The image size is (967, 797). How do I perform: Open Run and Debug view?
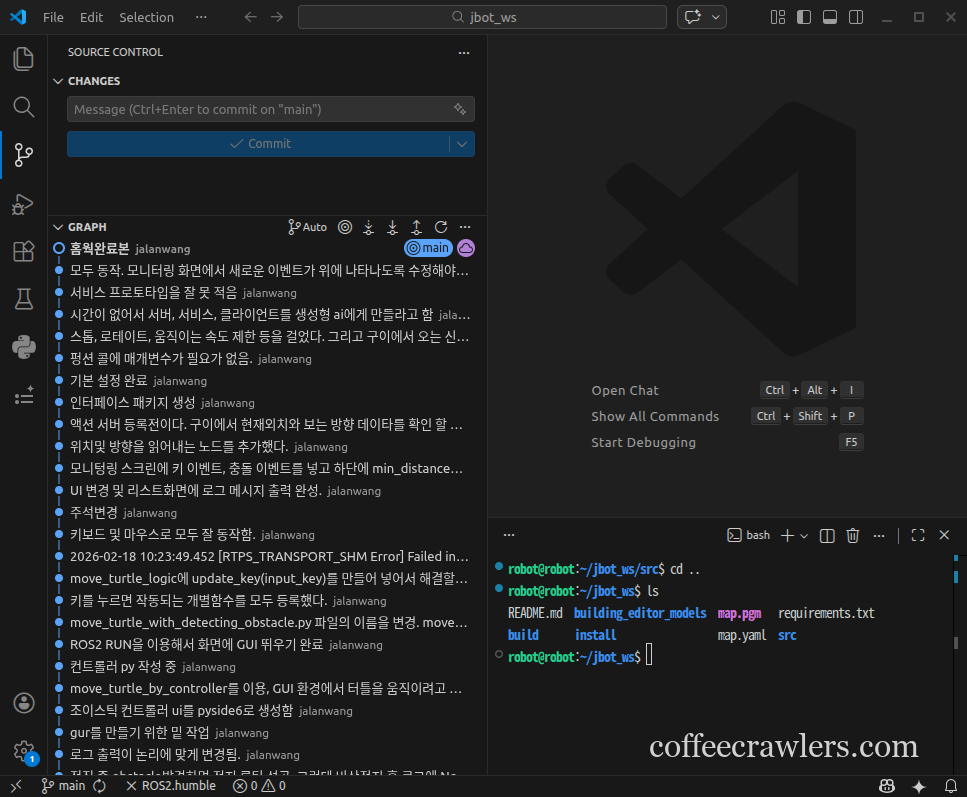(23, 204)
